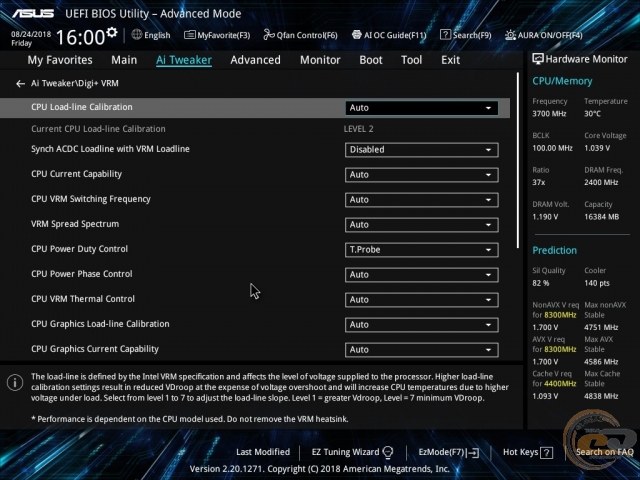Click the EzMode(F7) exit arrow icon
The image size is (640, 480).
point(473,453)
